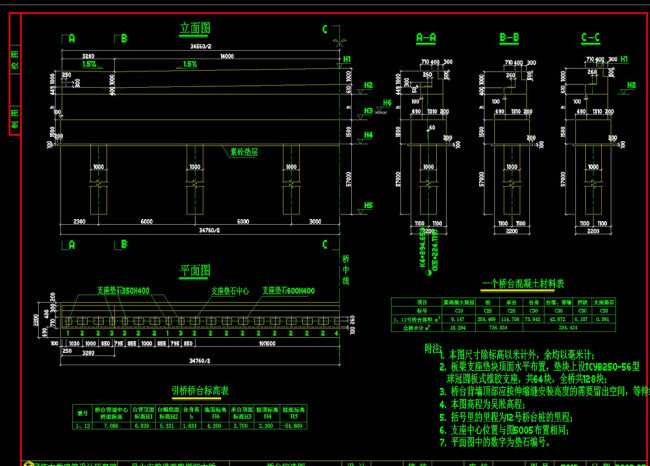The width and height of the screenshot is (650, 466).
Task: Click note 1 about 本图尺寸除标高以米计外
Action: click(517, 355)
